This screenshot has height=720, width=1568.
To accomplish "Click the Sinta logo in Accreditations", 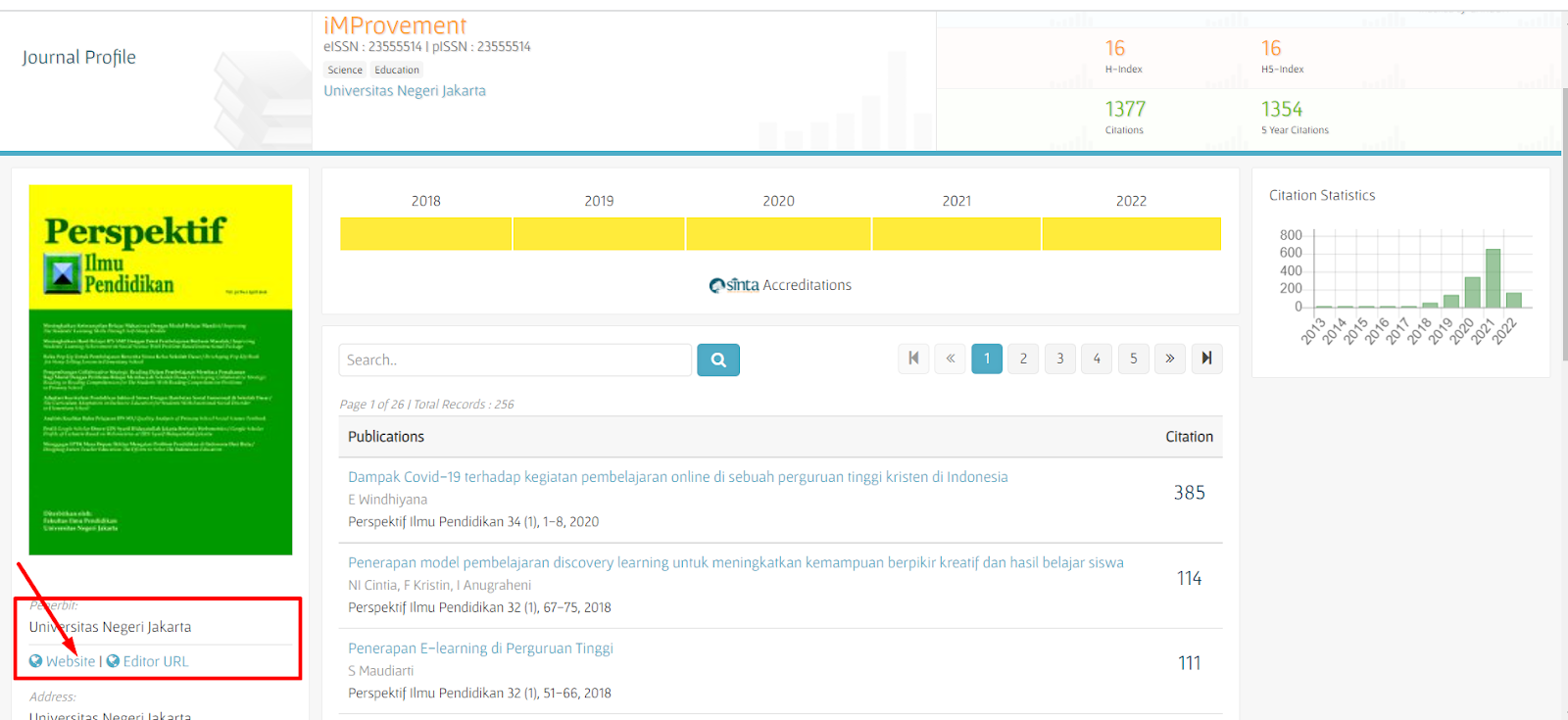I will (734, 285).
